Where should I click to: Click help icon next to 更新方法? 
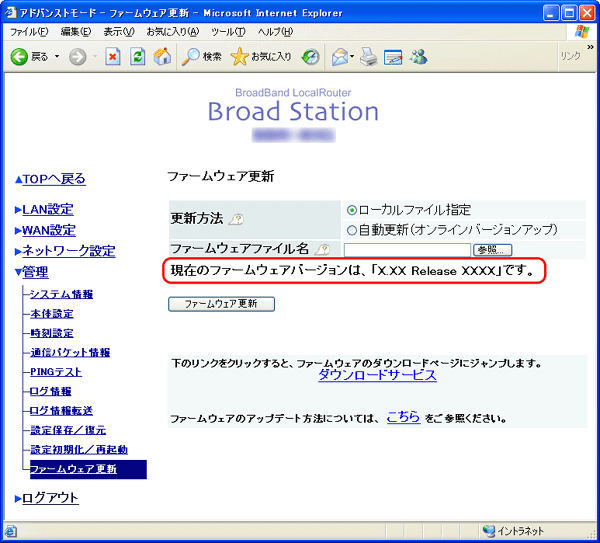(236, 219)
